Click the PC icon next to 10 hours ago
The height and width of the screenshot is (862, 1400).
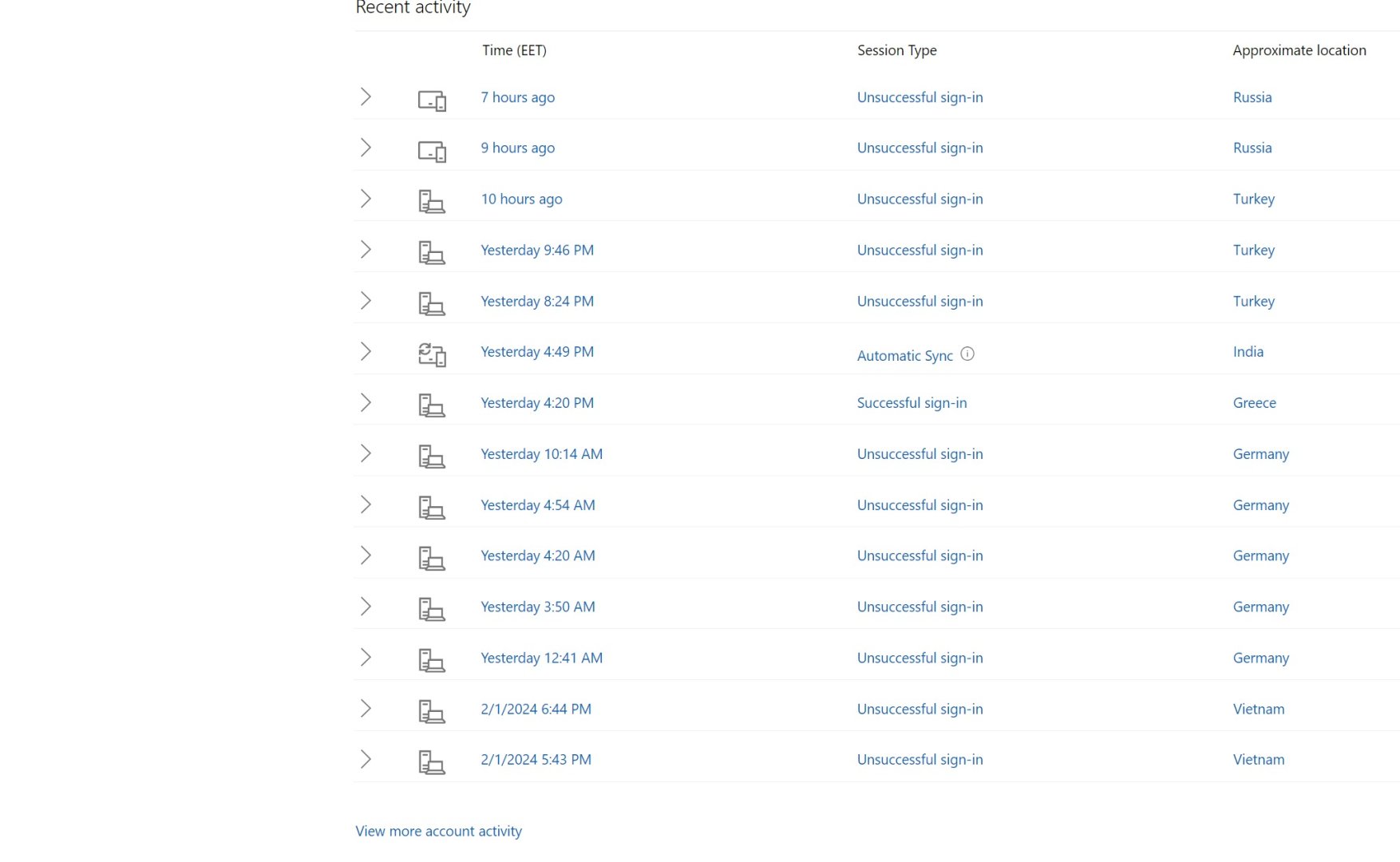pos(432,202)
